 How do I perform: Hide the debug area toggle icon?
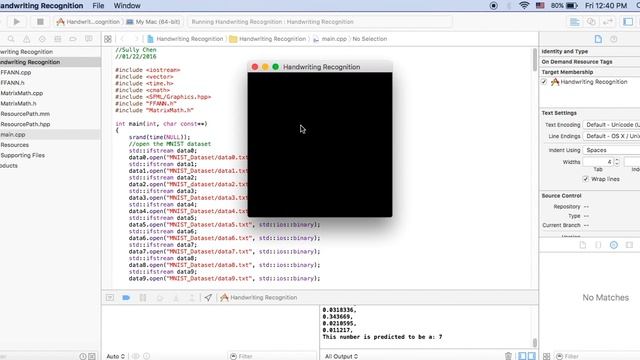[110, 298]
